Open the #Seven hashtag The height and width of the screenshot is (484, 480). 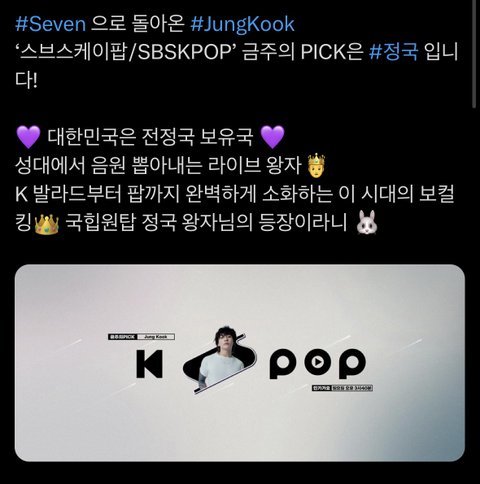pos(51,24)
